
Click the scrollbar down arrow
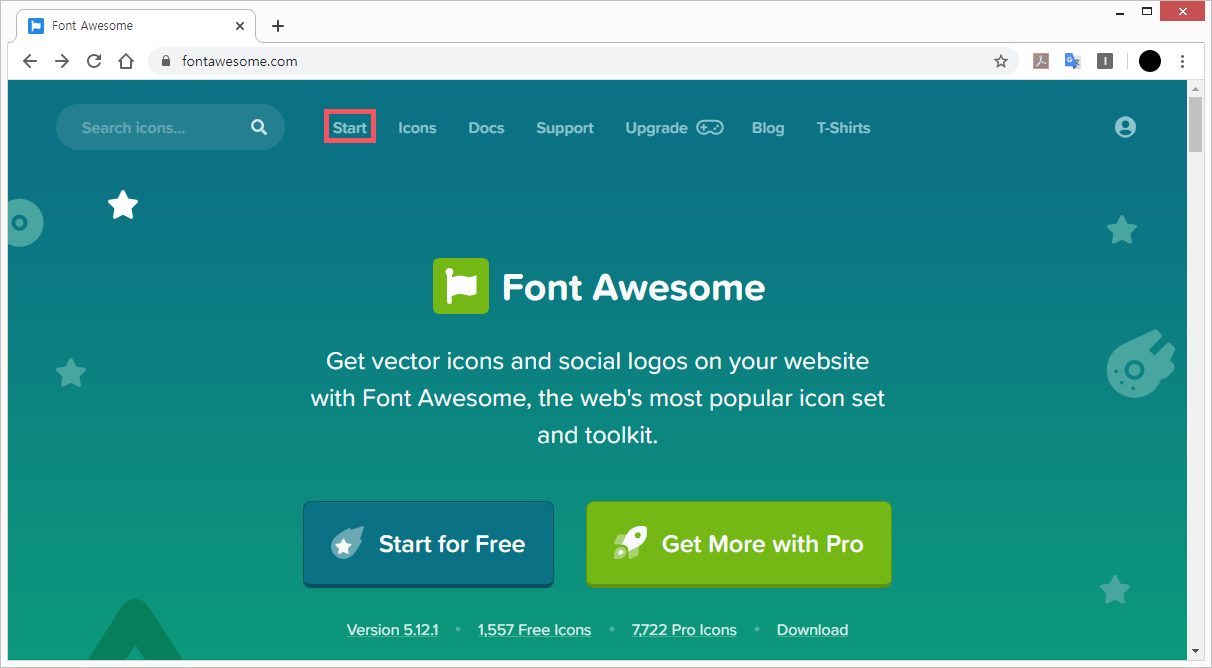point(1196,651)
